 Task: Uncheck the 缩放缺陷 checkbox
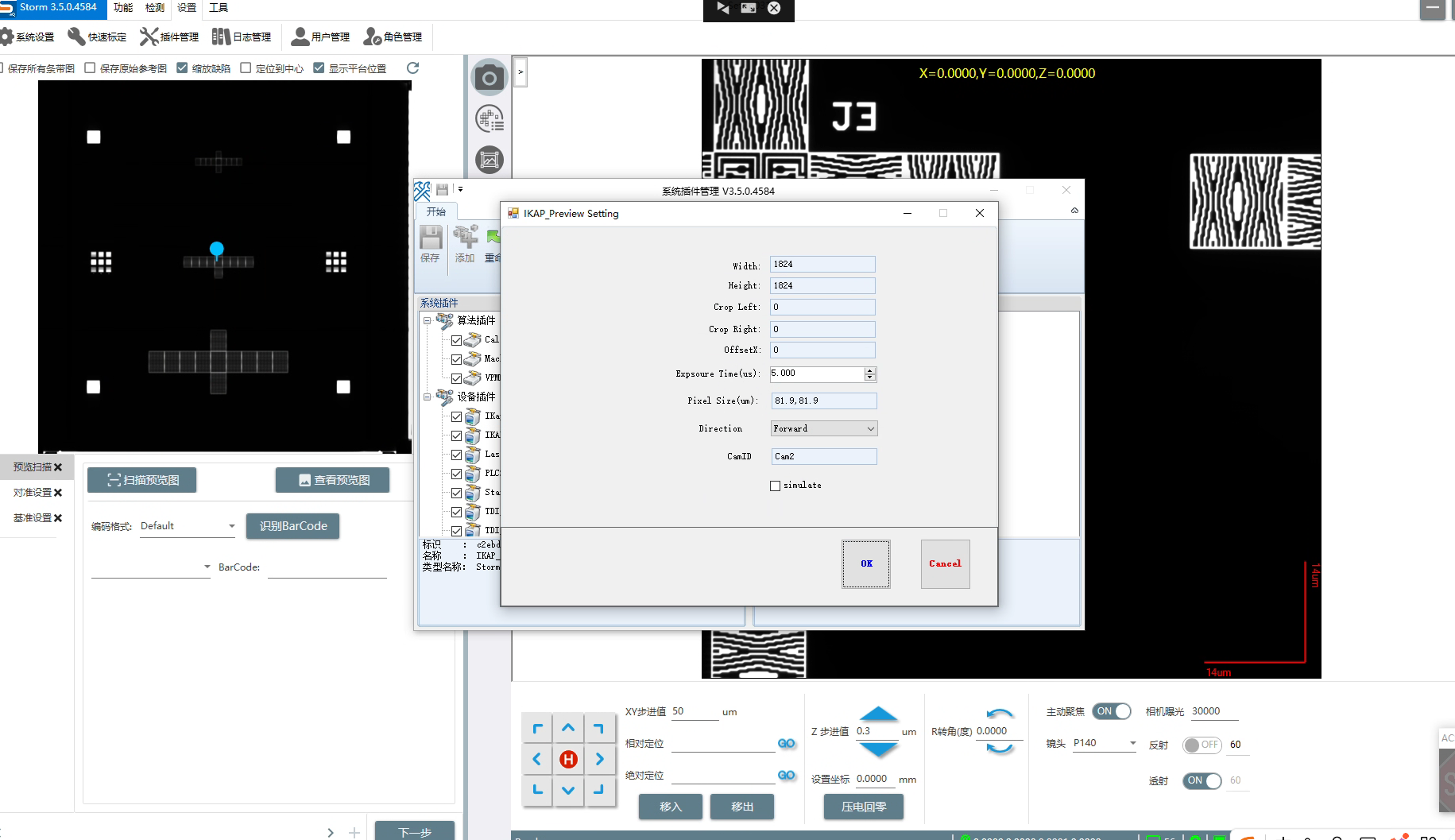tap(183, 68)
